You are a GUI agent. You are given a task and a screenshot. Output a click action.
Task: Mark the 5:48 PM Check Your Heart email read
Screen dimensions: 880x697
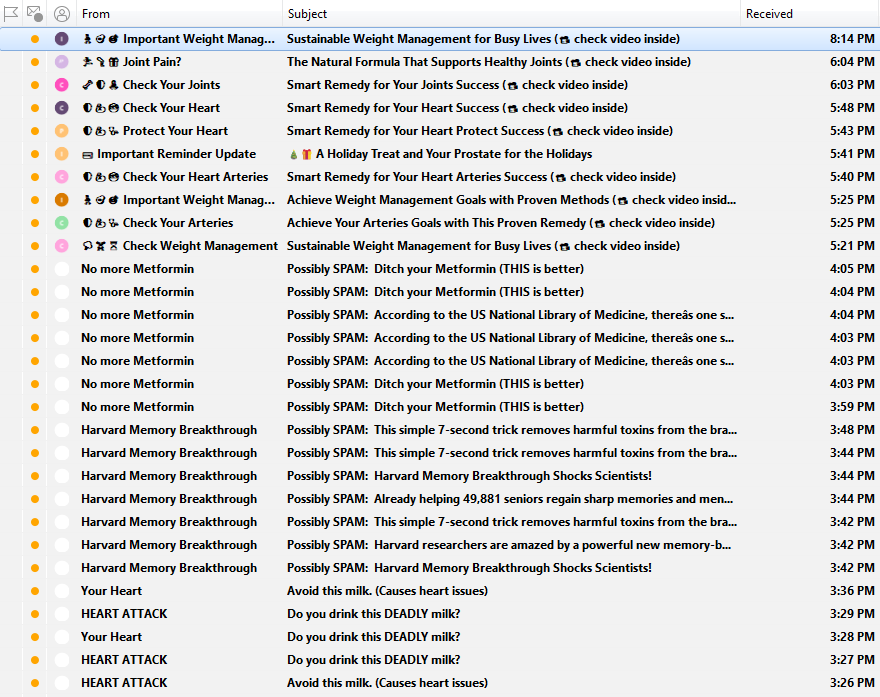point(35,108)
